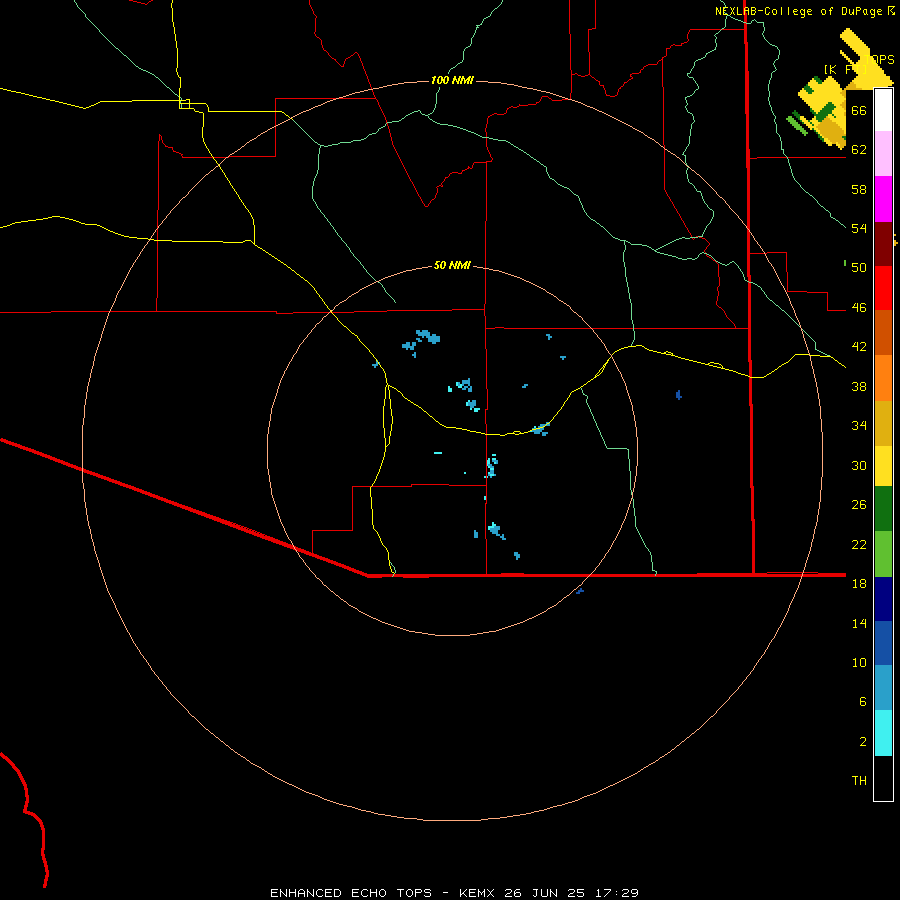The width and height of the screenshot is (900, 900).
Task: Click the 2 label on the scale
Action: tap(862, 742)
